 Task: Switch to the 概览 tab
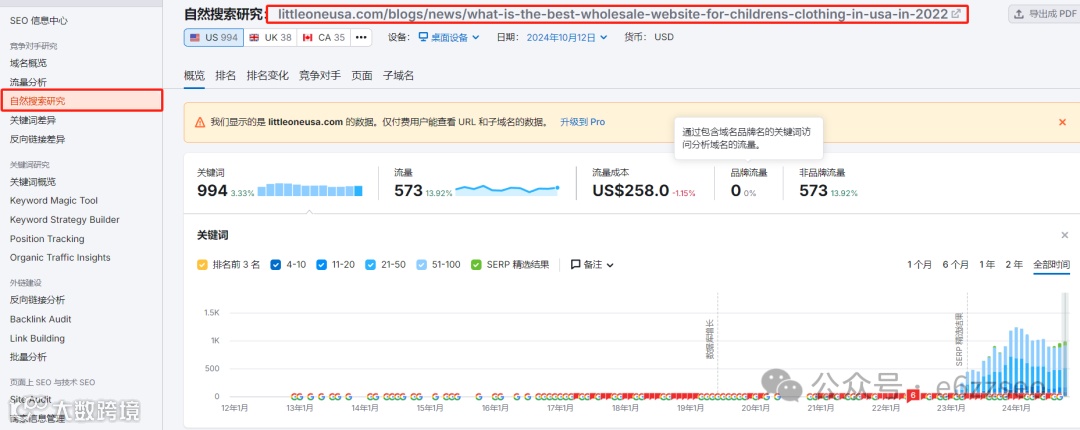[194, 76]
